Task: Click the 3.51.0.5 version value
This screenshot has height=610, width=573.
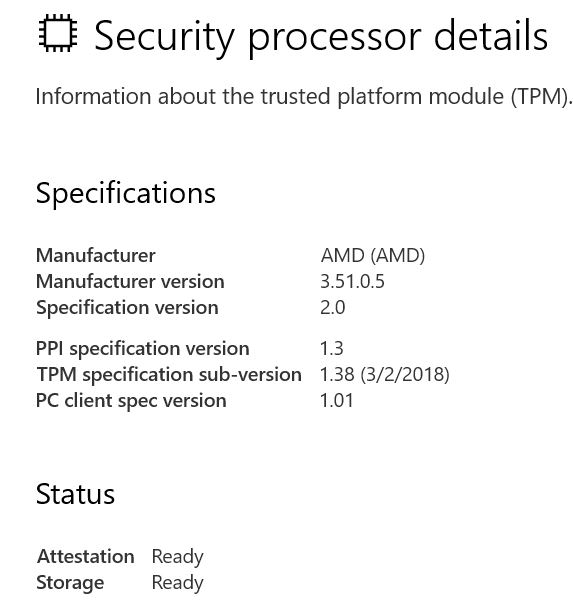Action: 352,281
